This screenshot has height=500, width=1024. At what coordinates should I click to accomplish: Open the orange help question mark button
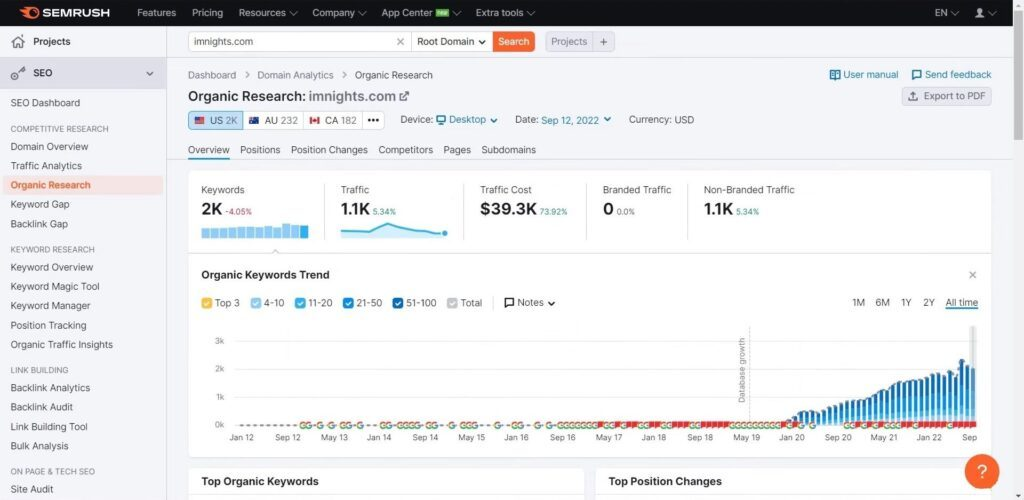(982, 471)
